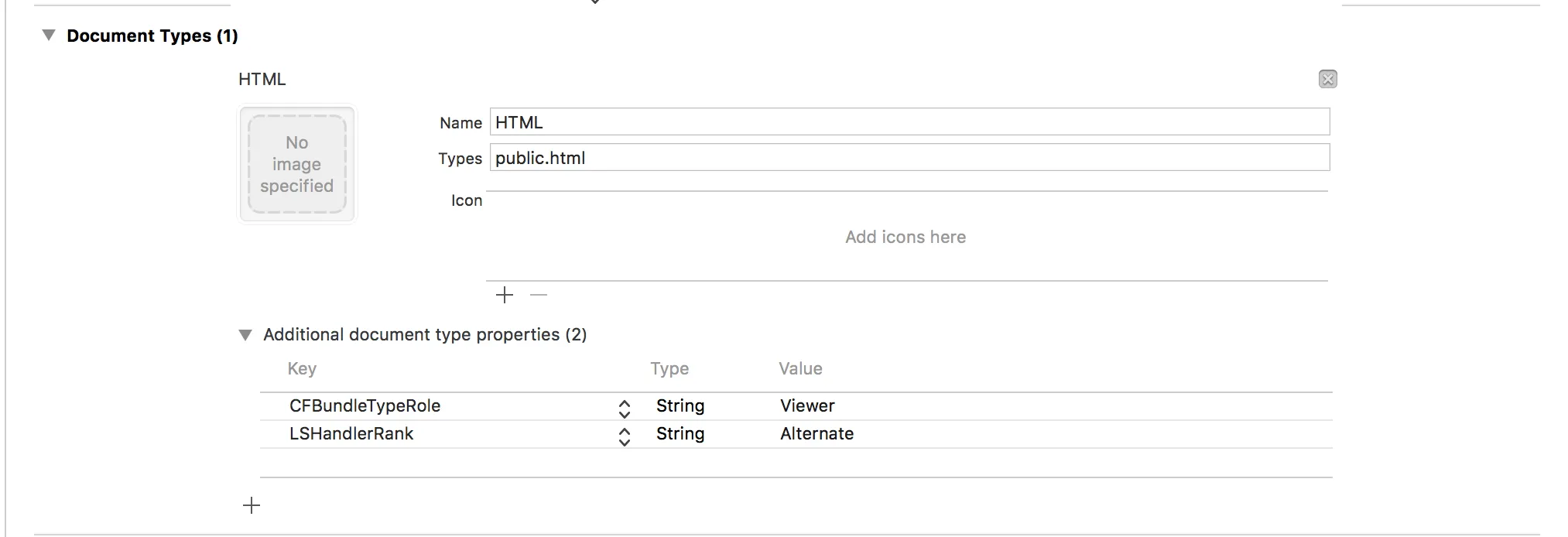
Task: Add a new document type
Action: click(252, 506)
